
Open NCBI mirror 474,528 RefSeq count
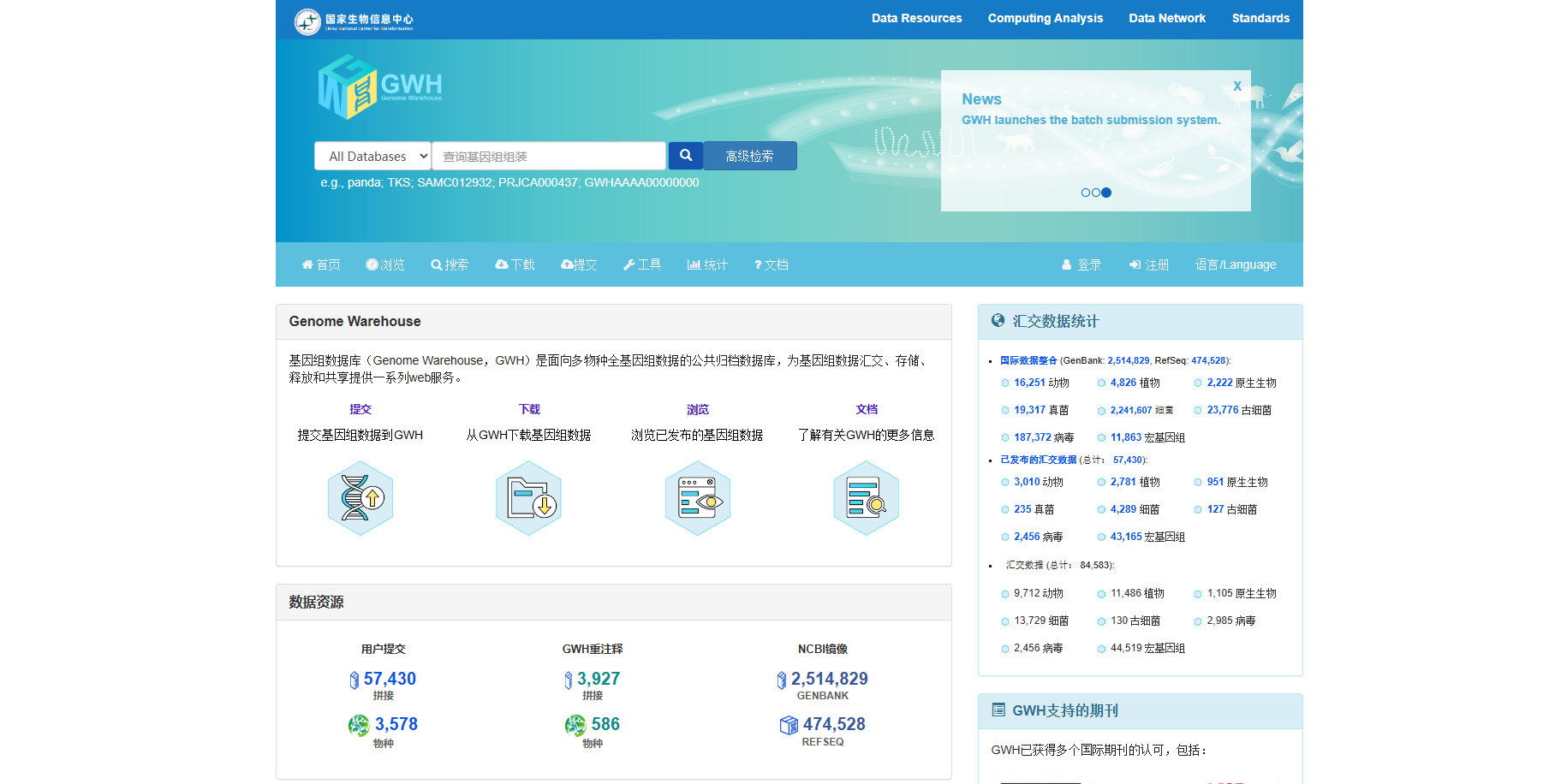[x=834, y=724]
